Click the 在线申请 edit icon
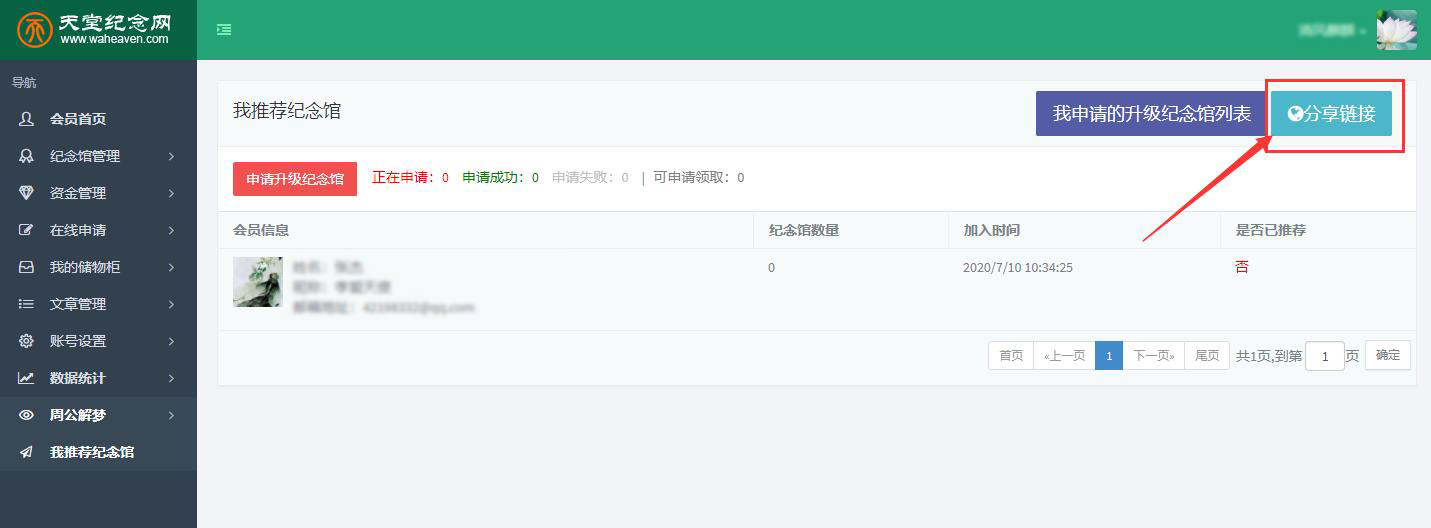 pos(27,230)
